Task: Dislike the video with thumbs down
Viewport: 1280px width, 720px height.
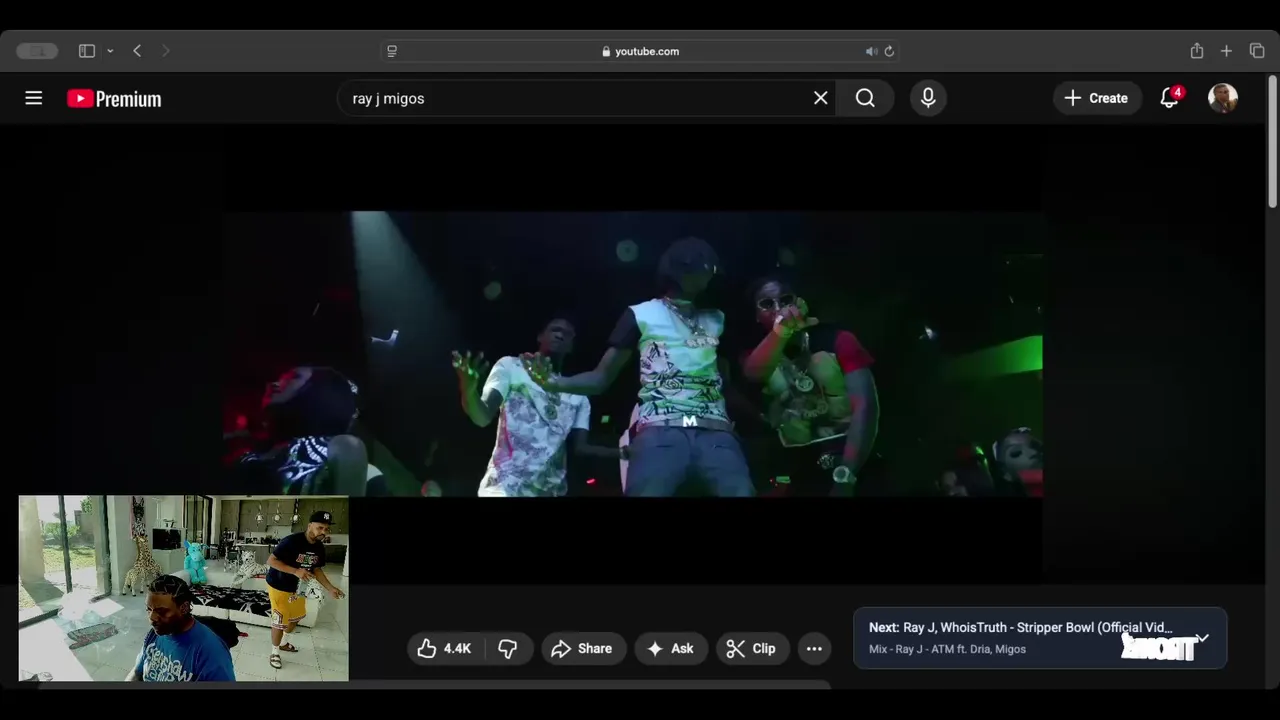Action: pos(508,649)
